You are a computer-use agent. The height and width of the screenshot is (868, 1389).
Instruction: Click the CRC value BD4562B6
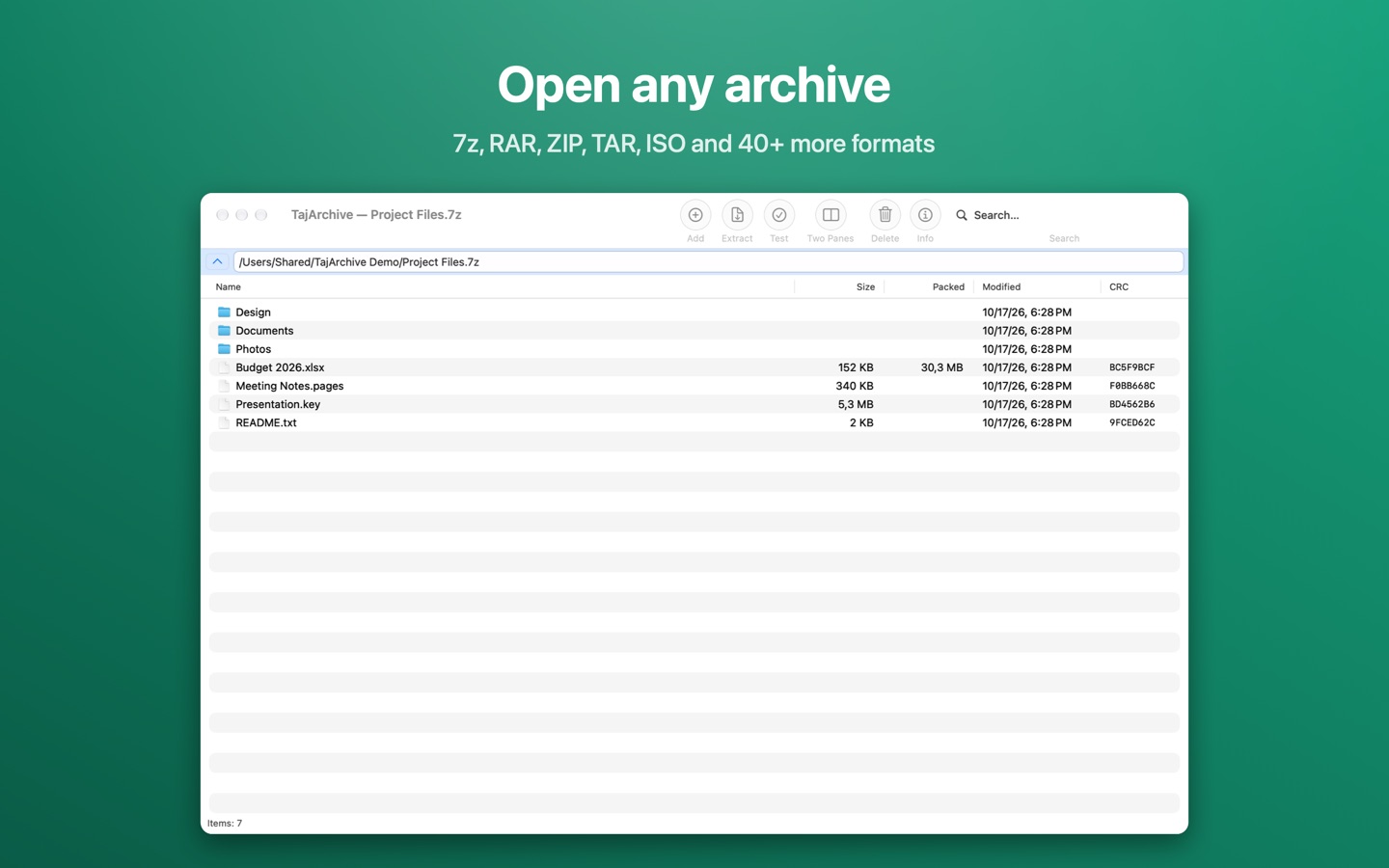pyautogui.click(x=1131, y=404)
